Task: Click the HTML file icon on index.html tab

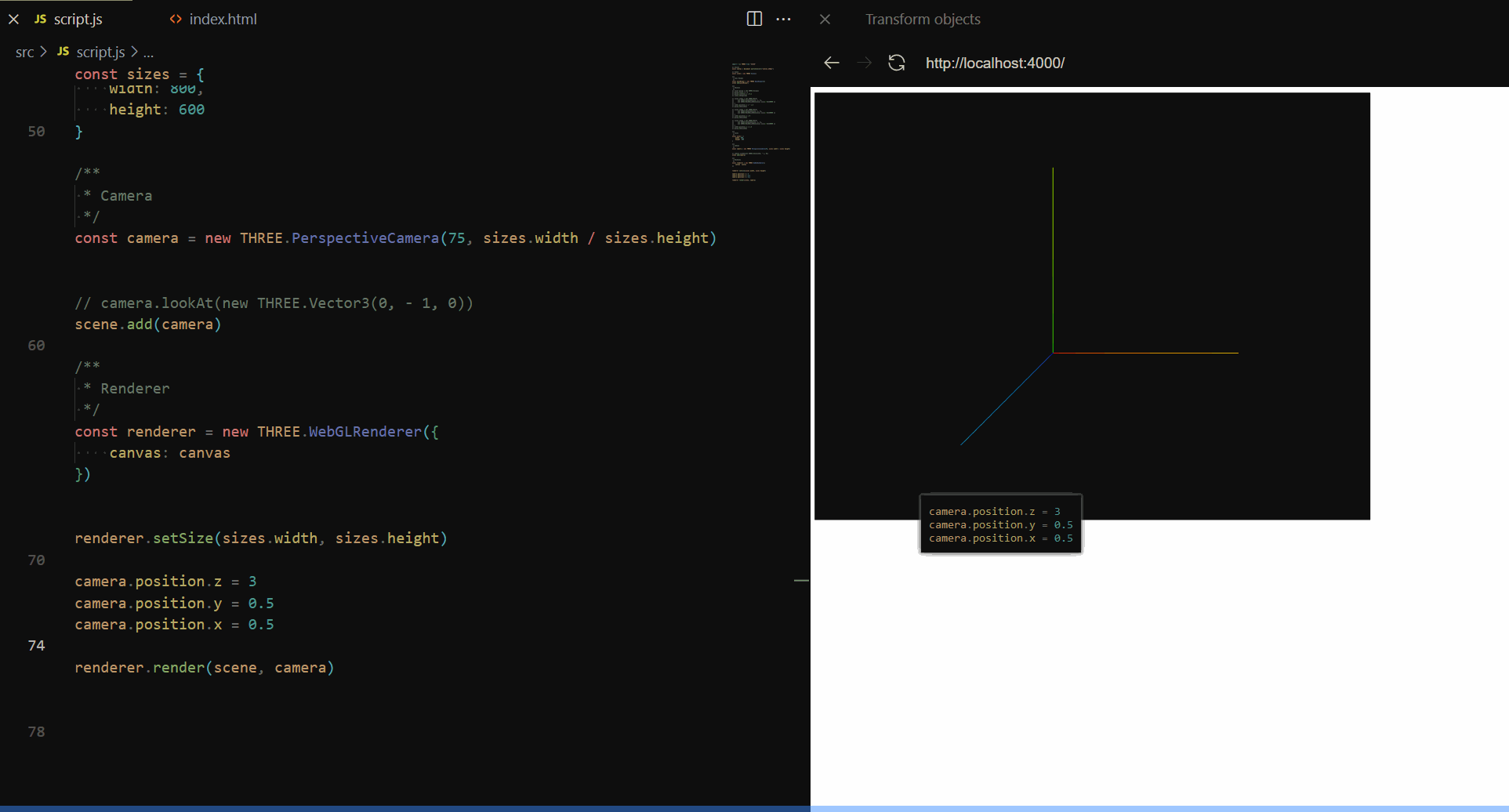Action: (176, 20)
